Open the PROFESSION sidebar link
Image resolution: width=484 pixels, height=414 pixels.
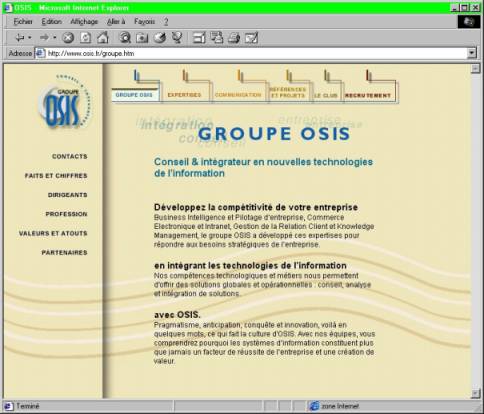click(x=66, y=214)
